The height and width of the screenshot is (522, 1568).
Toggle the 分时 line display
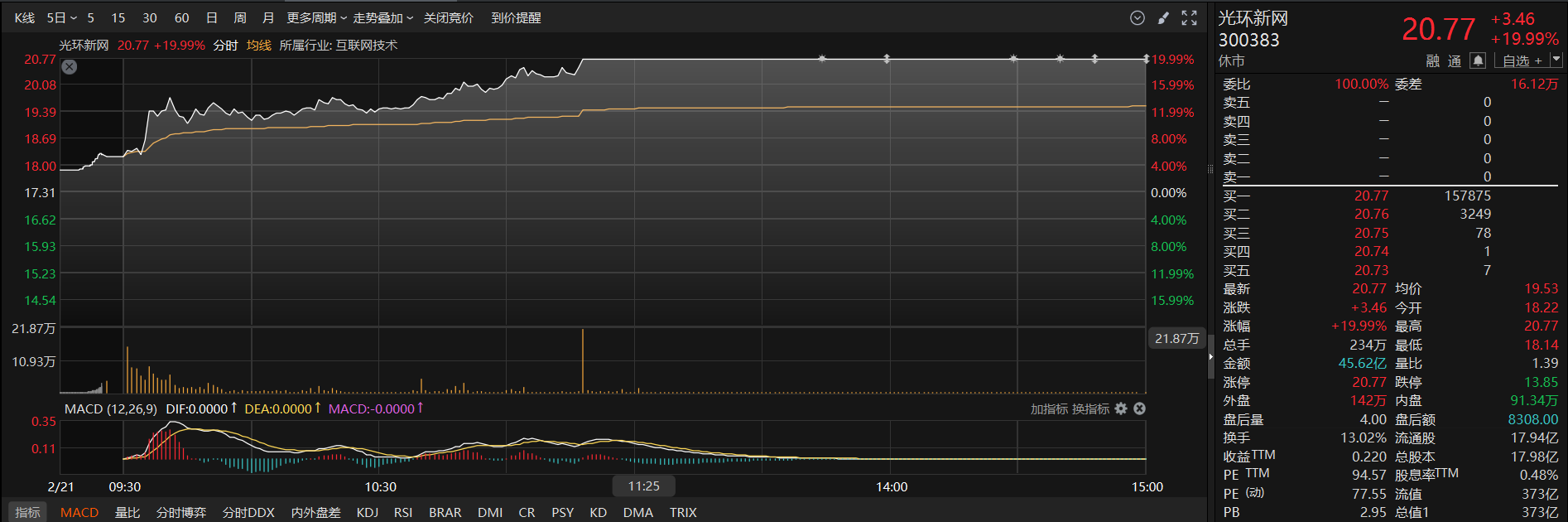click(x=225, y=46)
